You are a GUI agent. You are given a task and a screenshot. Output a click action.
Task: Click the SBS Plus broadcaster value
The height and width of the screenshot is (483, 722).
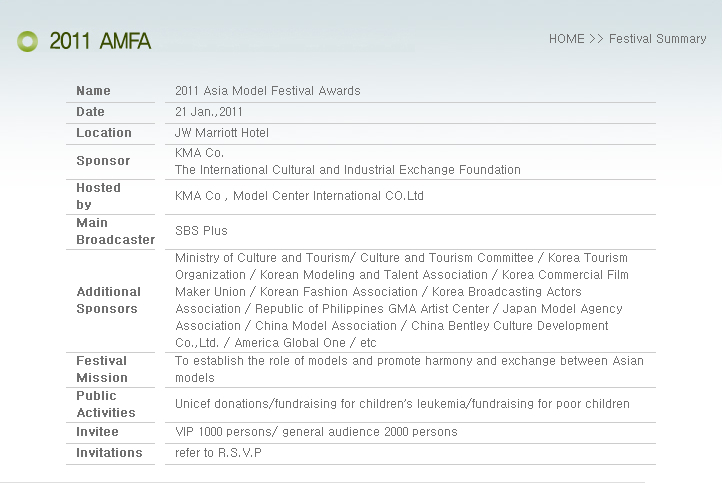[x=201, y=231]
